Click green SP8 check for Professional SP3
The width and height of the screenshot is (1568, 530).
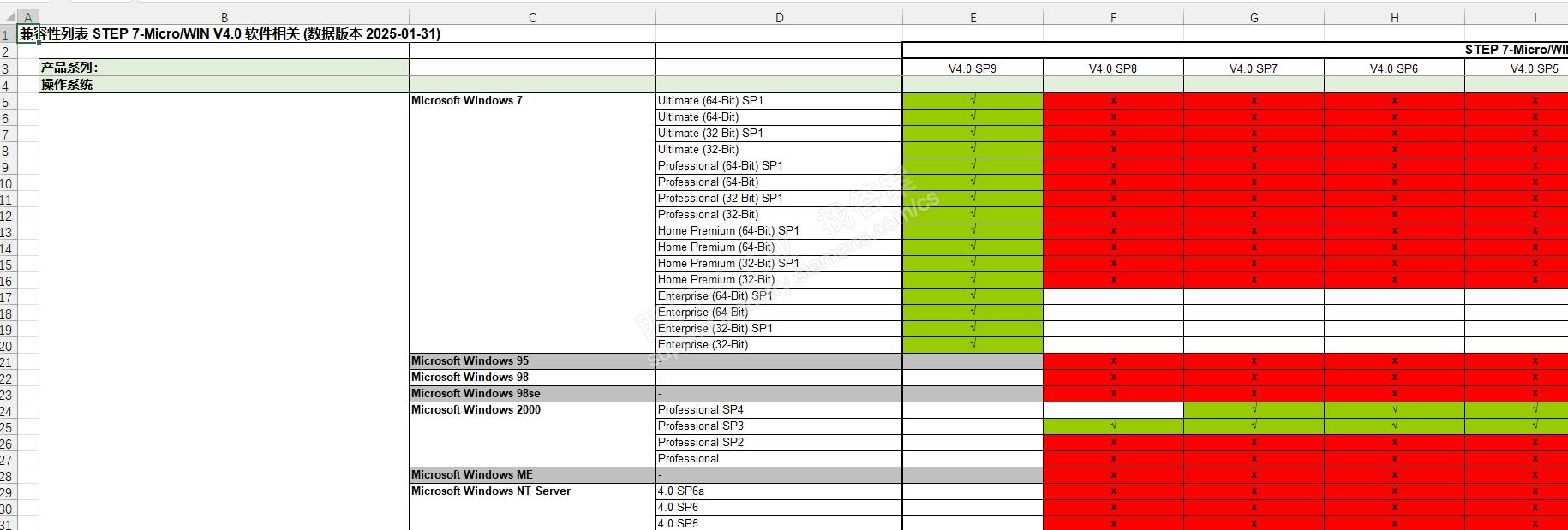pyautogui.click(x=1113, y=426)
